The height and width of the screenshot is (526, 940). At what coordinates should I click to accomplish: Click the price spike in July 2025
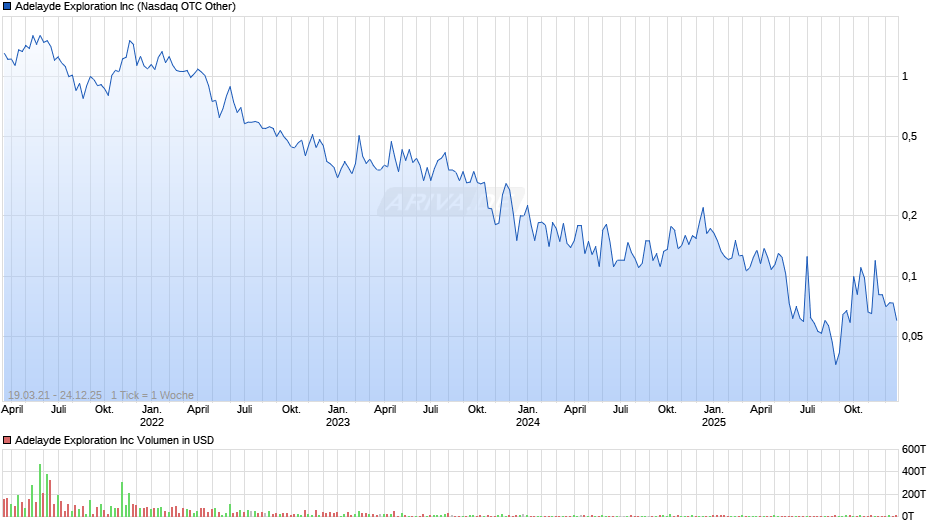coord(807,257)
